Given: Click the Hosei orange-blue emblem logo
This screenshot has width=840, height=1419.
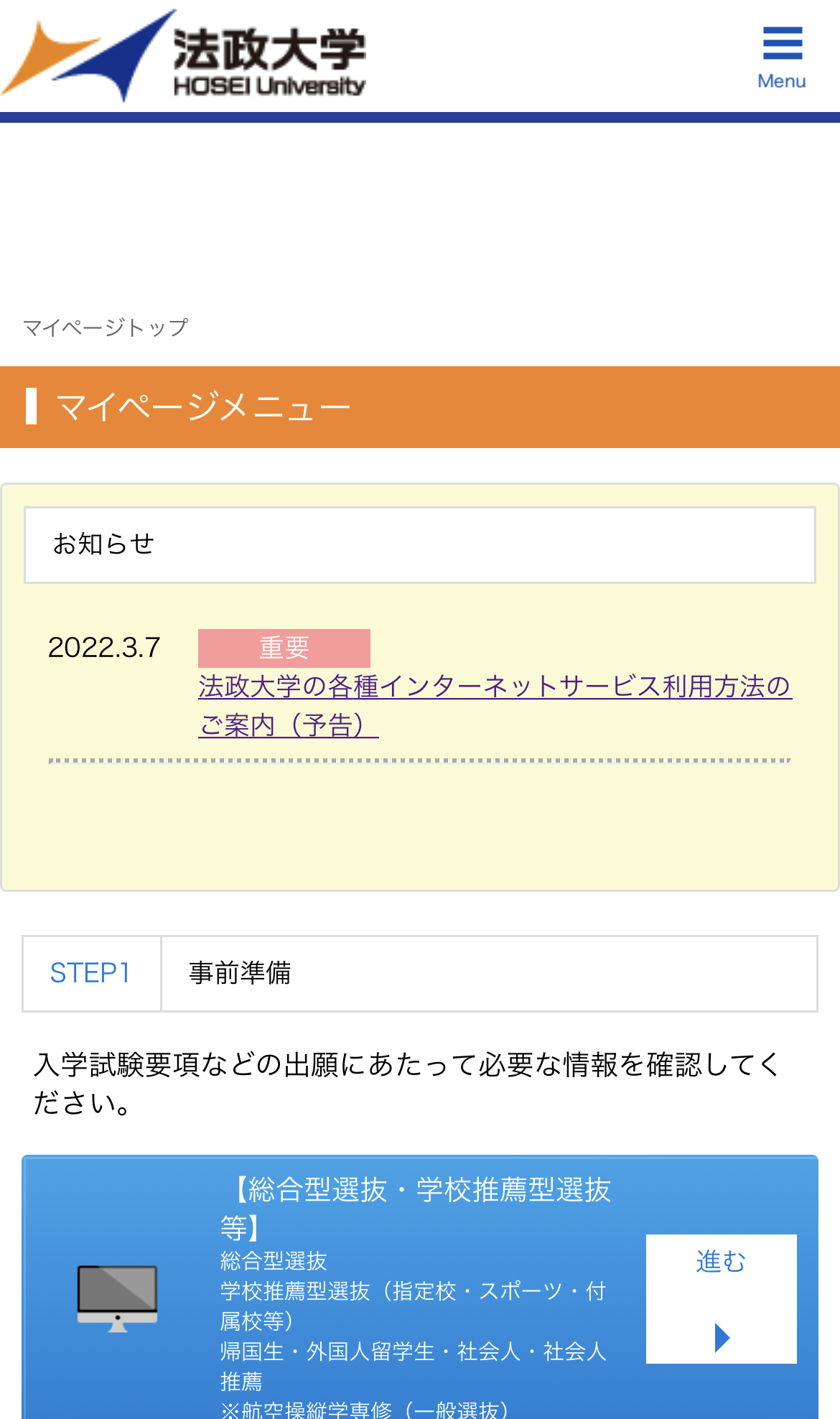Looking at the screenshot, I should (x=90, y=55).
